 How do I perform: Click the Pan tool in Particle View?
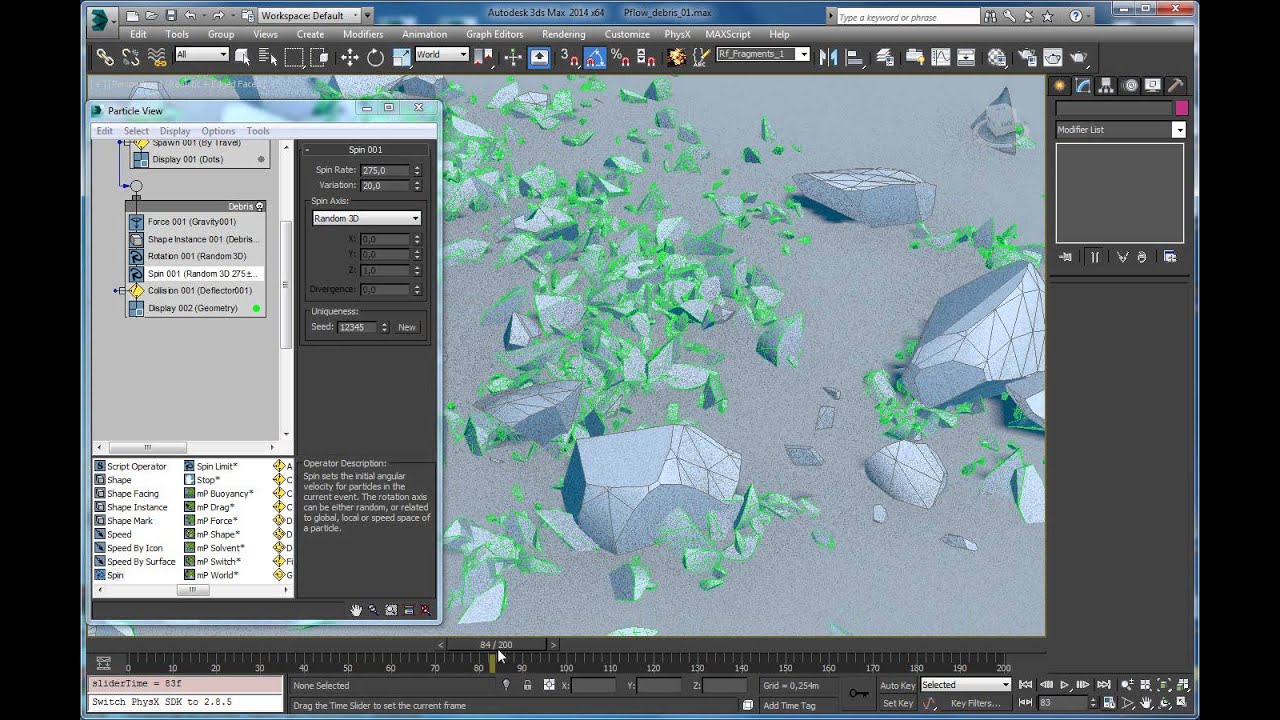[355, 609]
